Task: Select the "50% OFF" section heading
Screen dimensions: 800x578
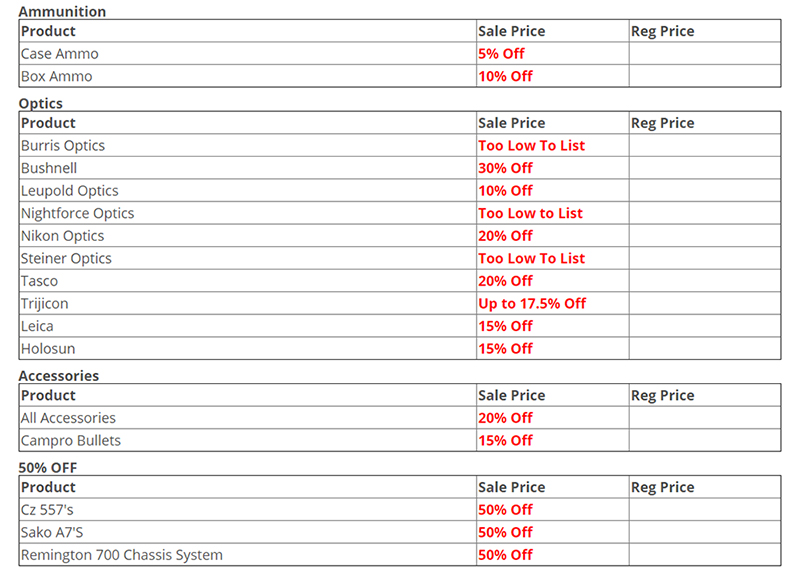Action: (48, 467)
